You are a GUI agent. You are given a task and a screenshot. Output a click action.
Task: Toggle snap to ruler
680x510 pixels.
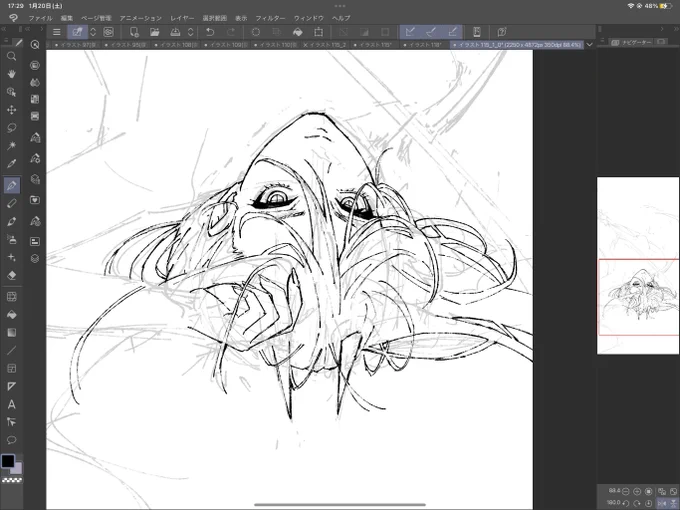click(x=410, y=32)
